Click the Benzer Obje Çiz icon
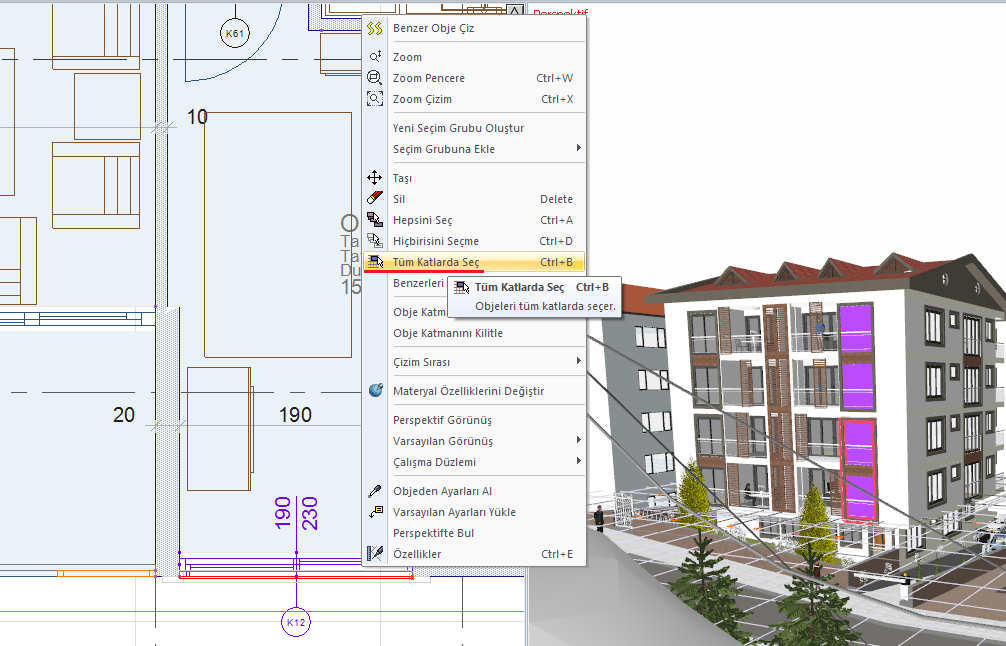This screenshot has height=646, width=1006. (375, 28)
